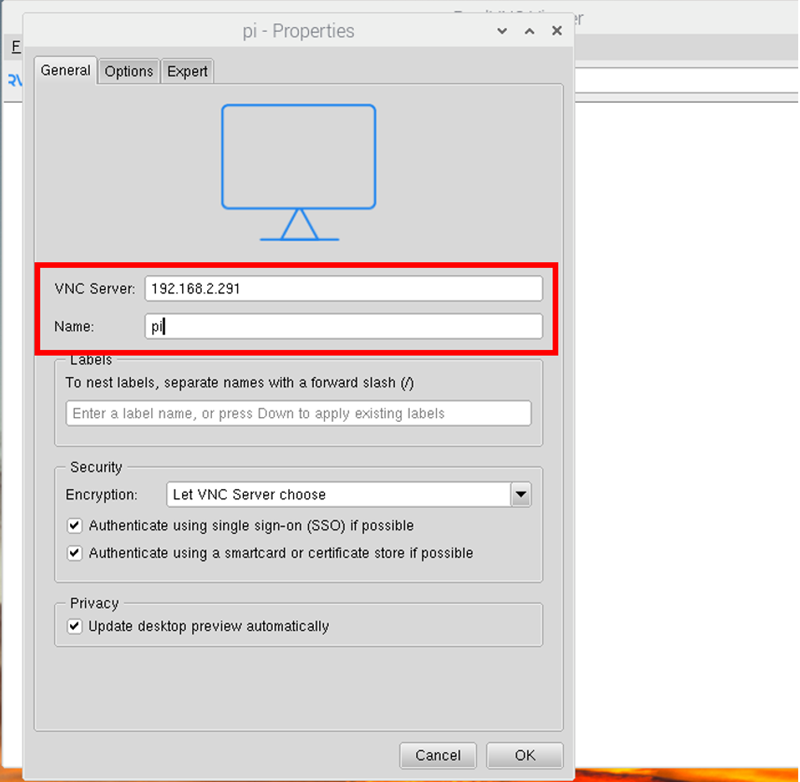Click the Name input field
The image size is (800, 782).
[343, 326]
